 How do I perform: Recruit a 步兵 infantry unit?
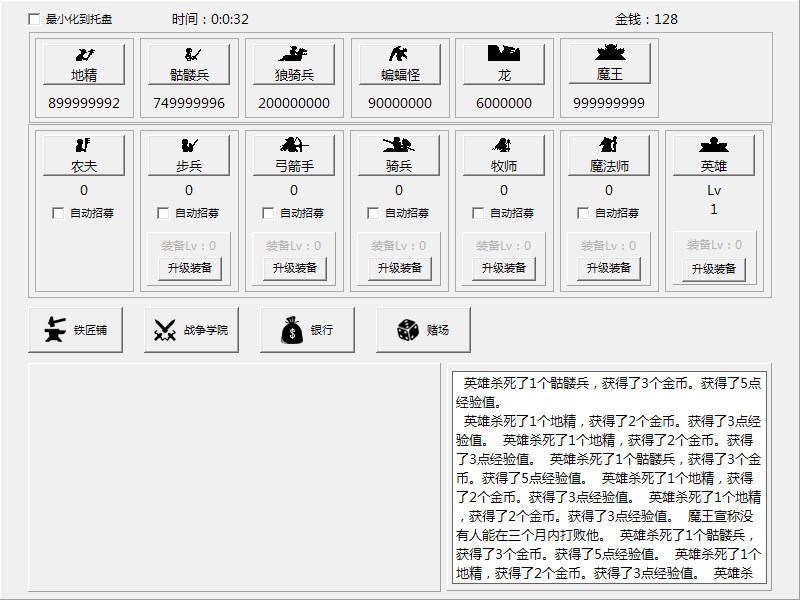click(x=189, y=156)
